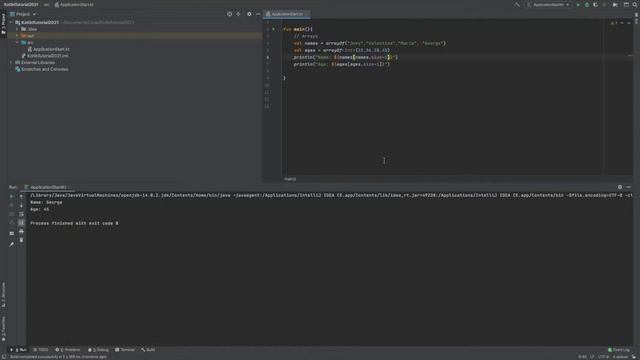Toggle the Structure side tool window tab

click(3, 295)
